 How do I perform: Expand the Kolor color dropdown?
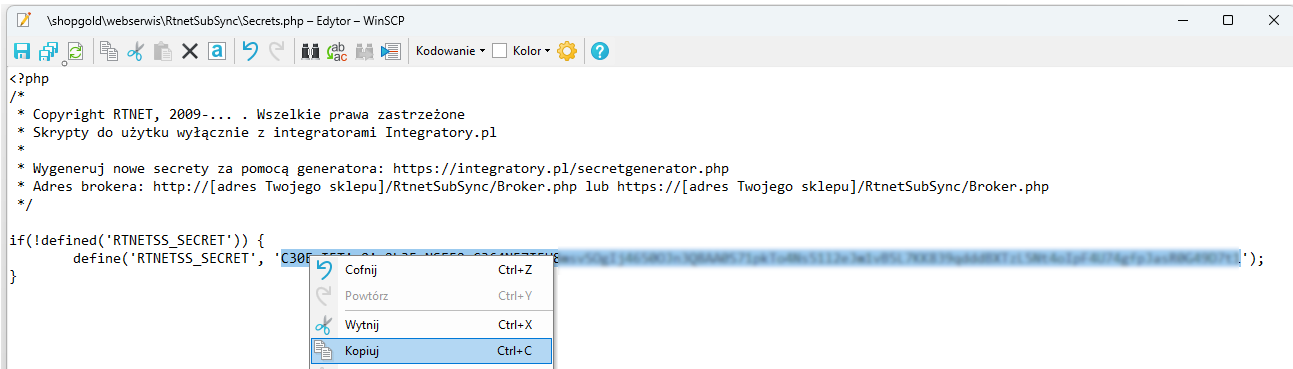pyautogui.click(x=532, y=51)
